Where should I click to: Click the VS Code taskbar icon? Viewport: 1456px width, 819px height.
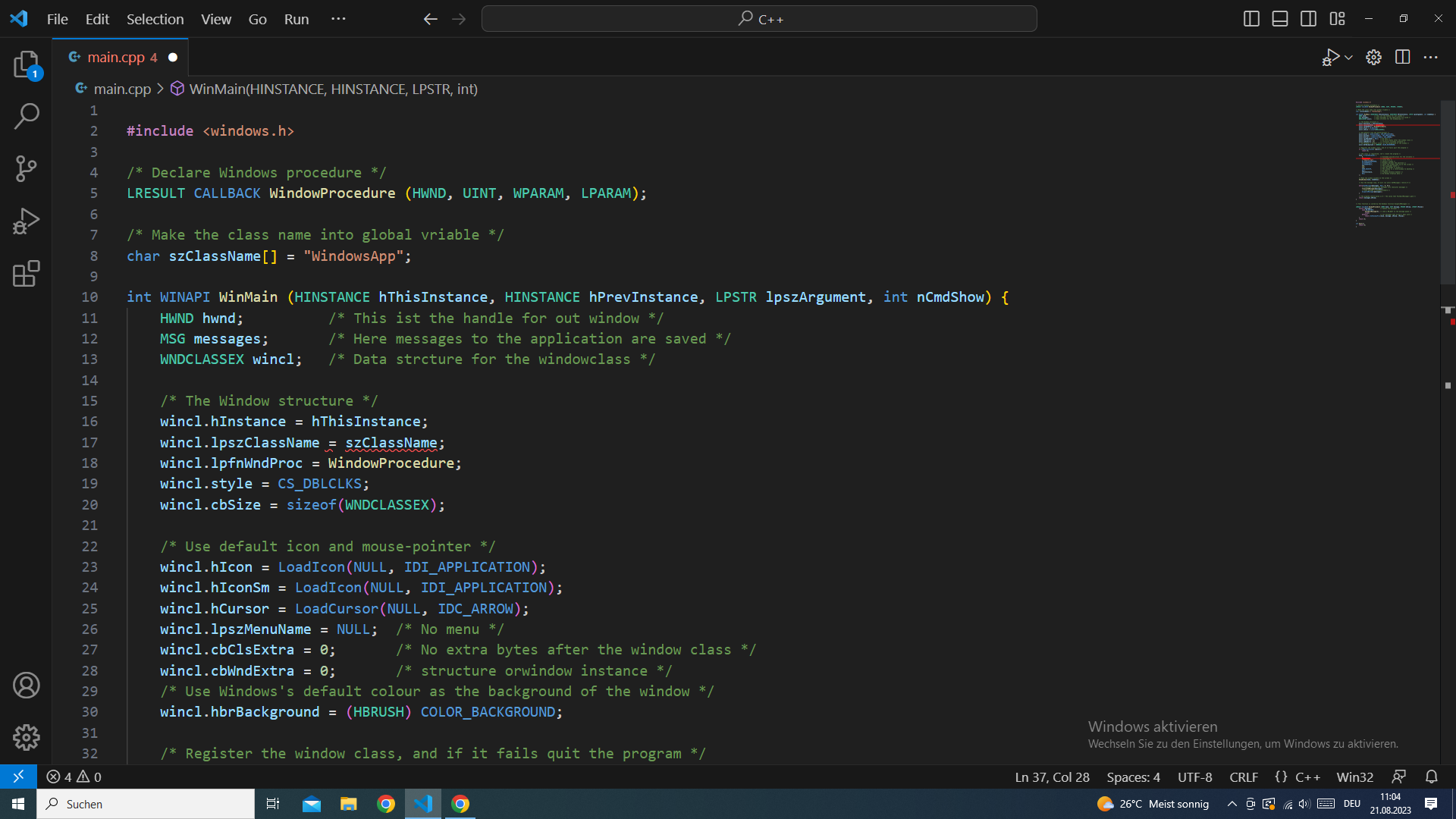(423, 804)
